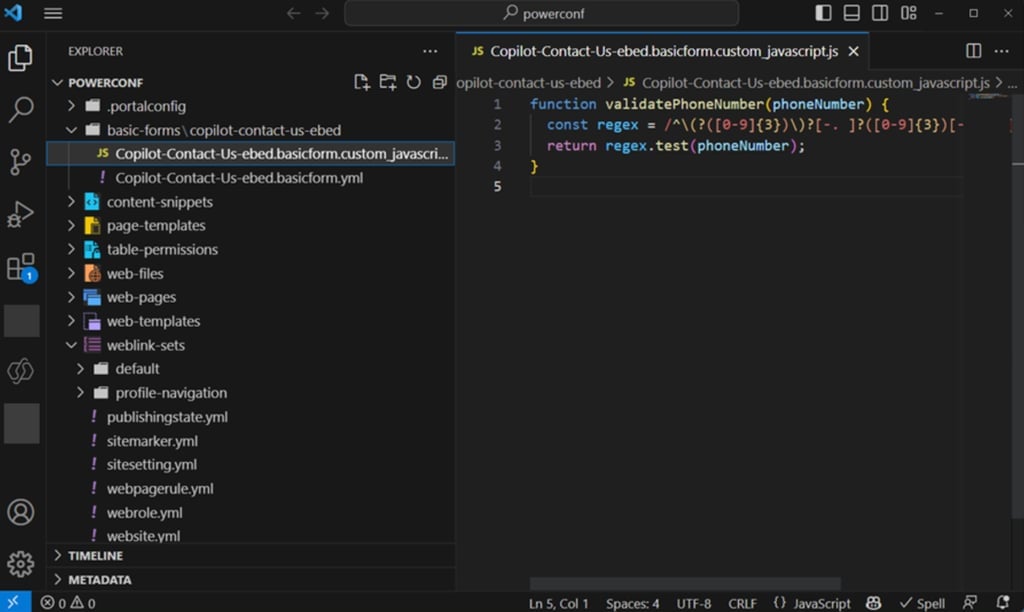This screenshot has width=1024, height=612.
Task: Expand the table-permissions folder
Action: pos(71,250)
